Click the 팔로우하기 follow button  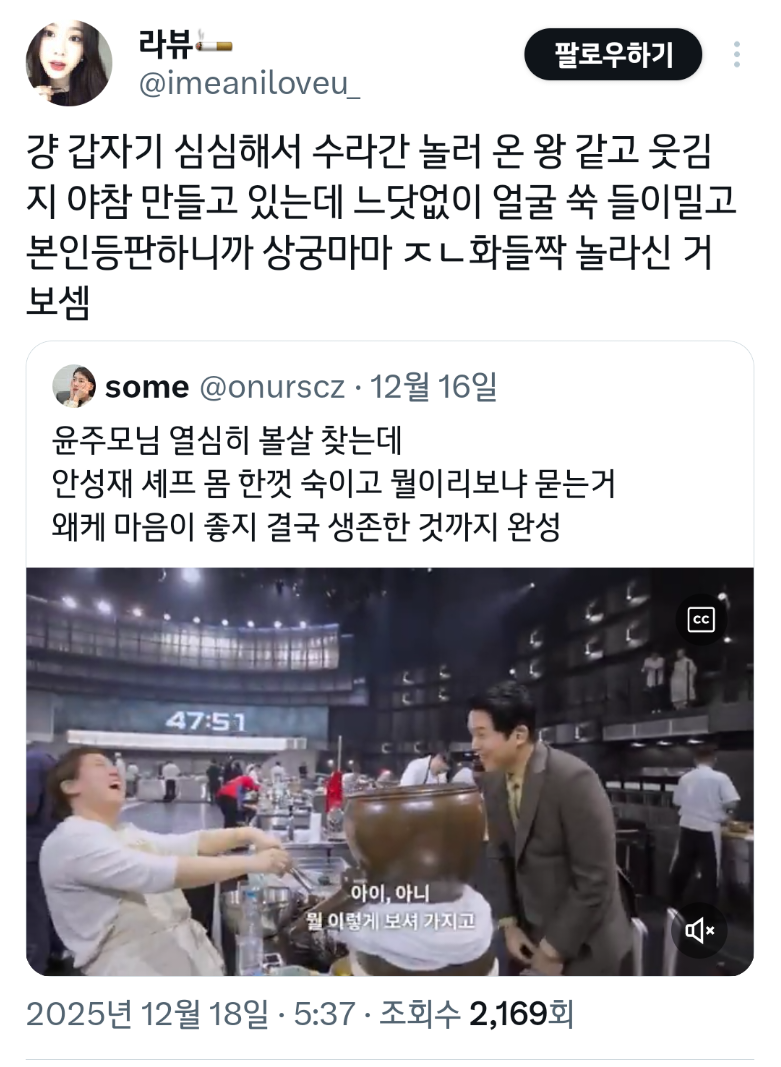pos(613,54)
